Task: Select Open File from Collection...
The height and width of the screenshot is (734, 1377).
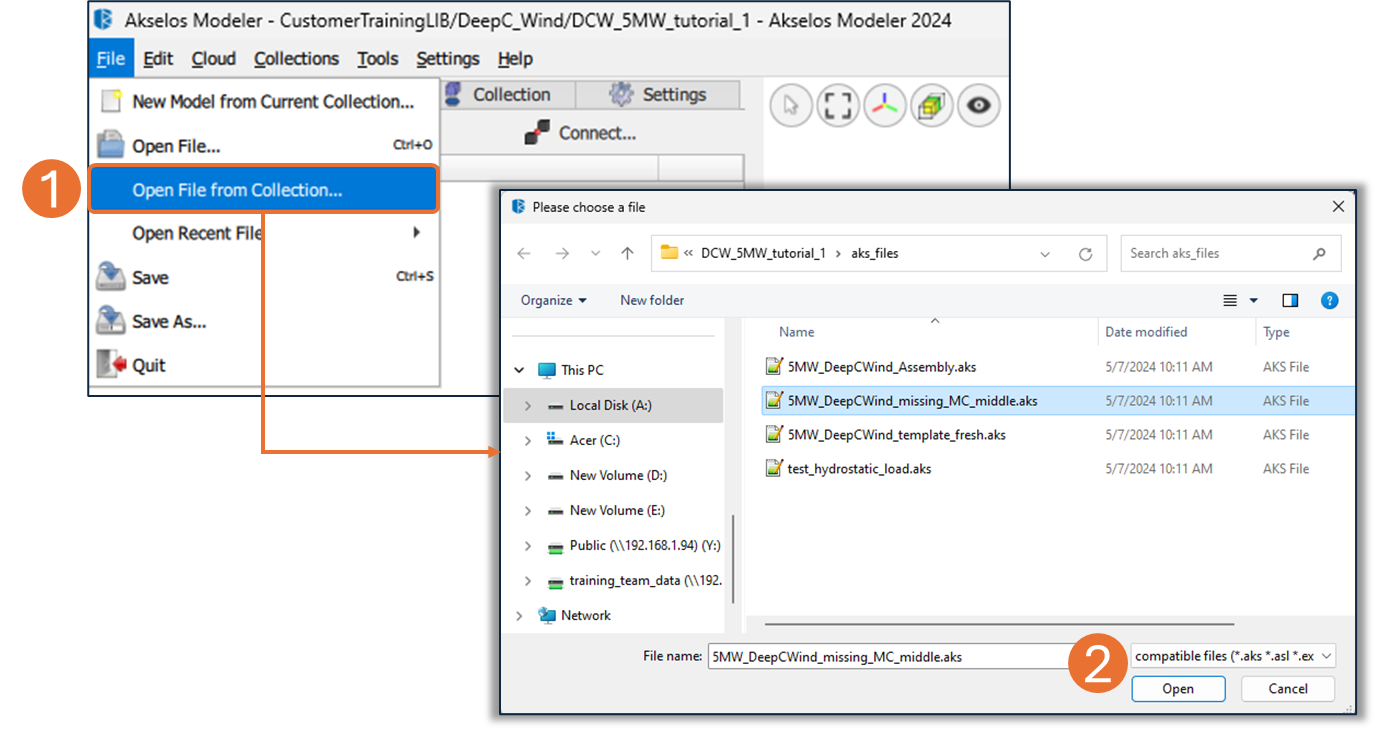Action: point(265,189)
